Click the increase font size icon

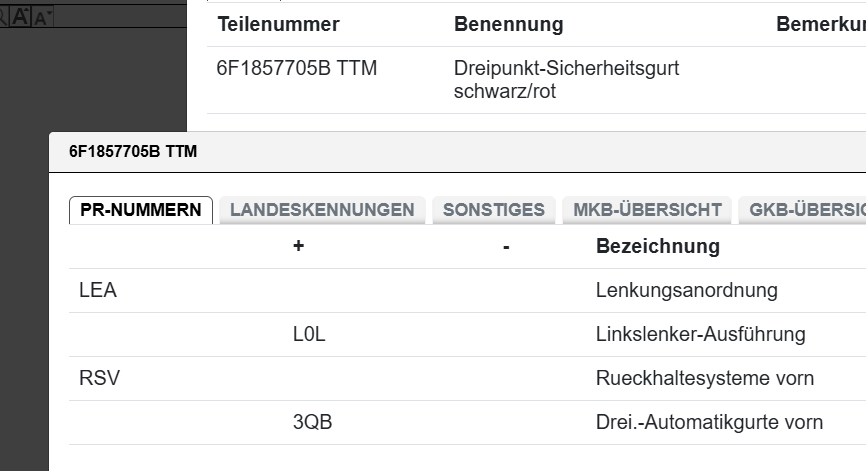click(x=20, y=16)
